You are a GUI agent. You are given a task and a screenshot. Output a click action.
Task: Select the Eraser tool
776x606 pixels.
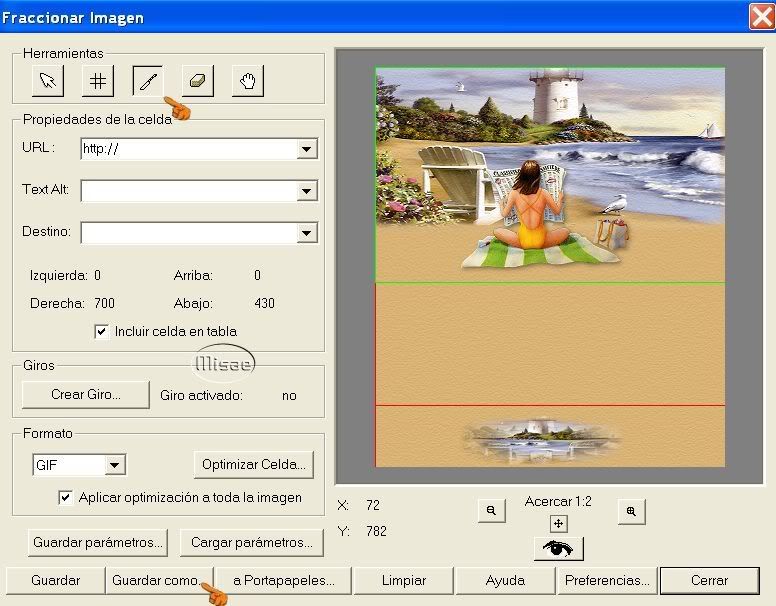[x=198, y=81]
